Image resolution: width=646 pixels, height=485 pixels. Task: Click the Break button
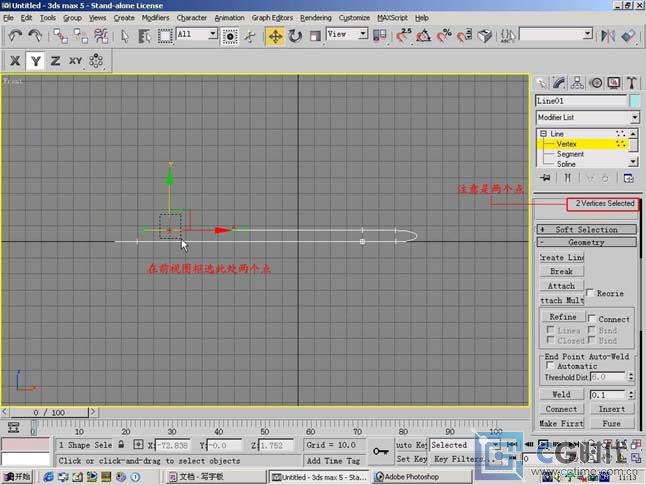[x=562, y=271]
